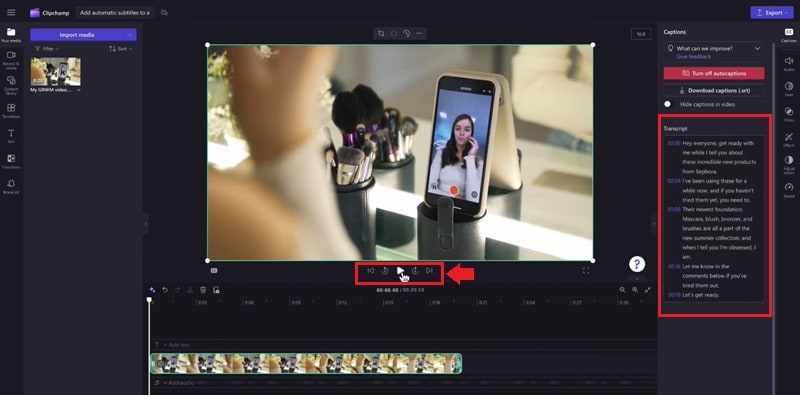The image size is (800, 395).
Task: Click the 00:04 transcript timestamp
Action: [673, 181]
